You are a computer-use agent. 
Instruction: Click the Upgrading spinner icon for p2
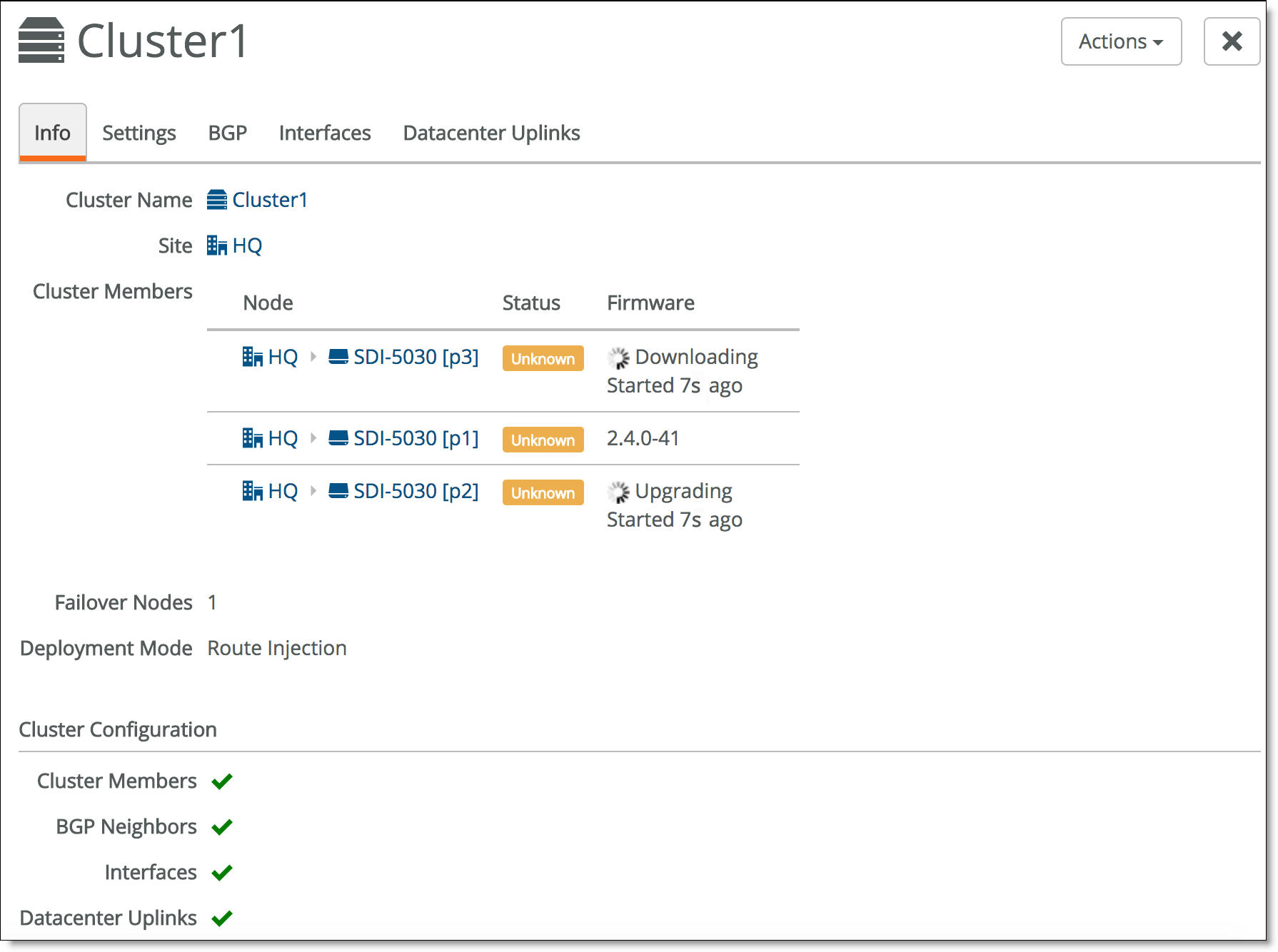click(x=618, y=492)
